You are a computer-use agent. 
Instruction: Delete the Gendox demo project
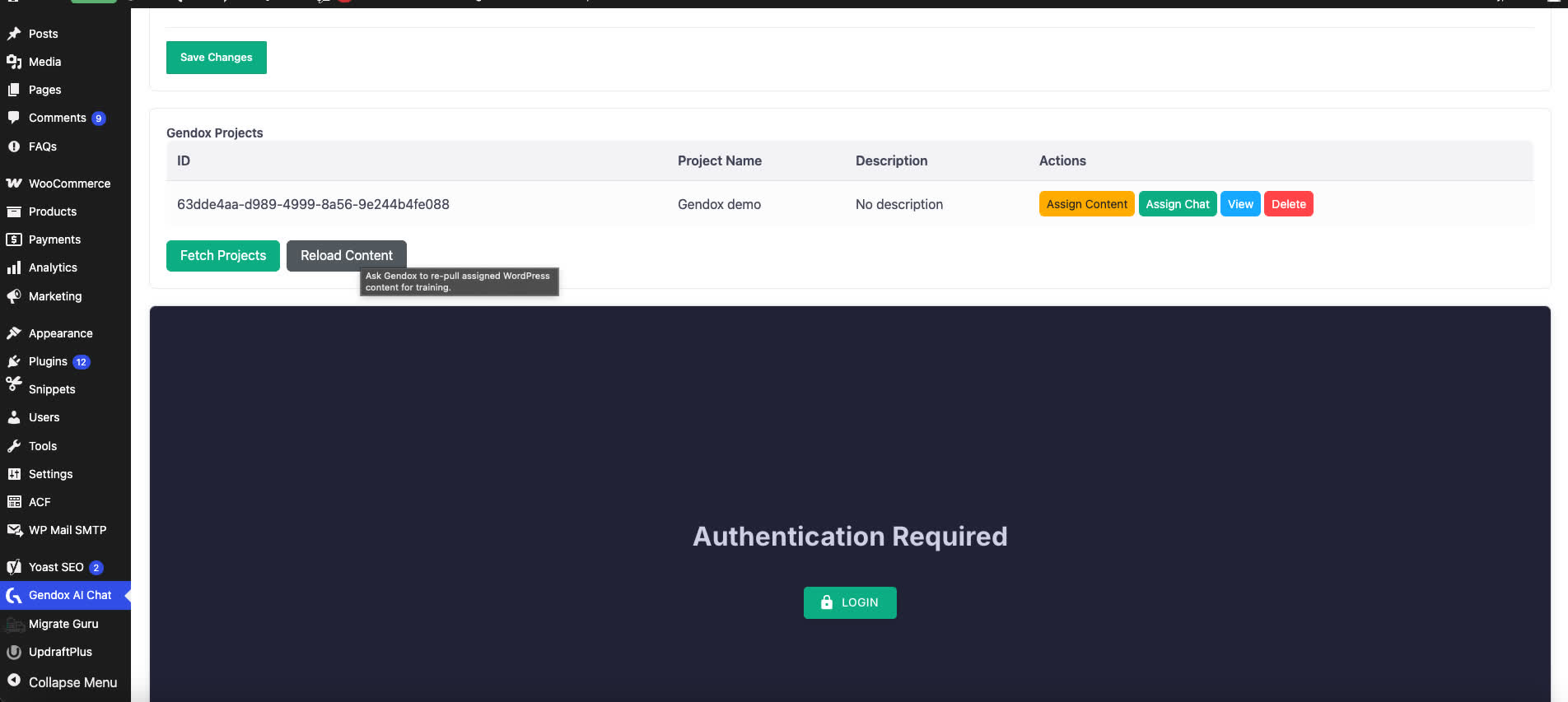click(1289, 204)
